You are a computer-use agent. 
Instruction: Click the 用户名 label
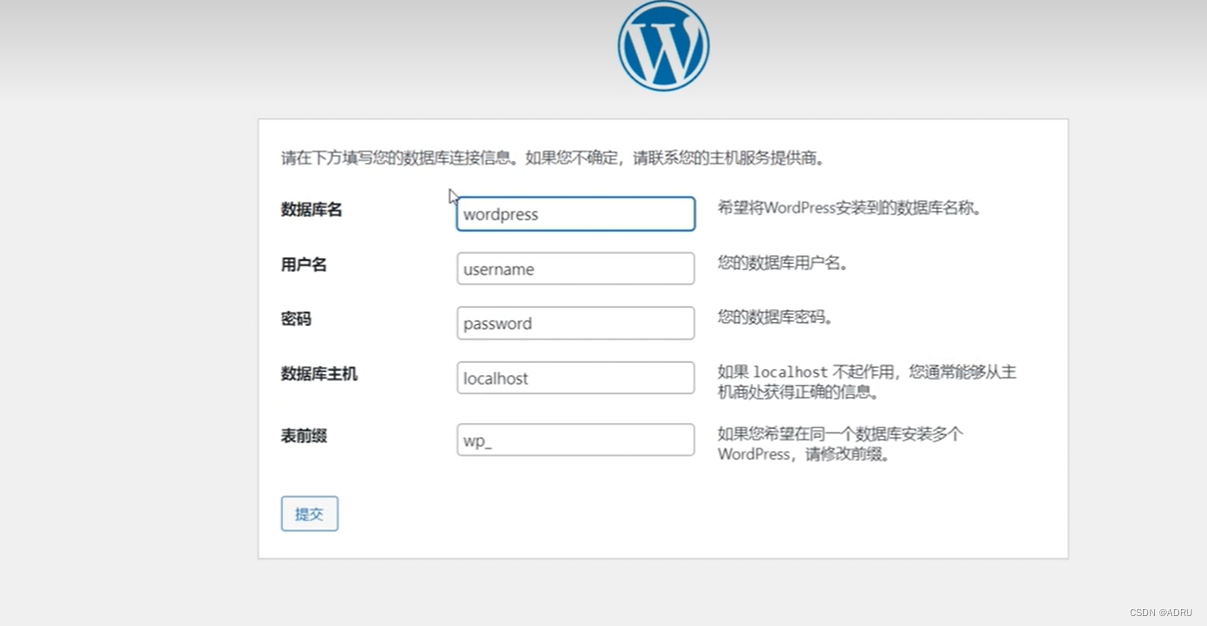[304, 265]
